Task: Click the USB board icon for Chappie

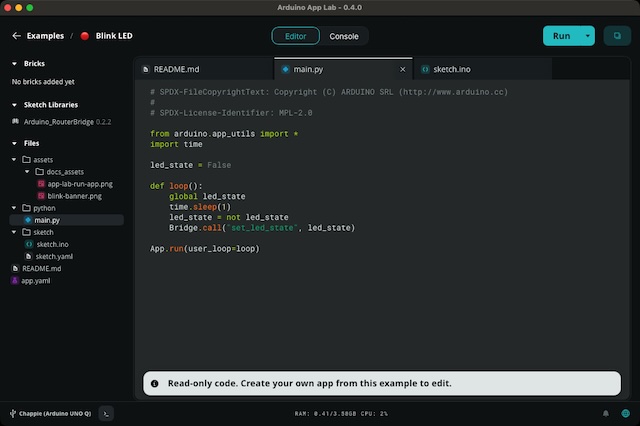Action: (x=10, y=412)
